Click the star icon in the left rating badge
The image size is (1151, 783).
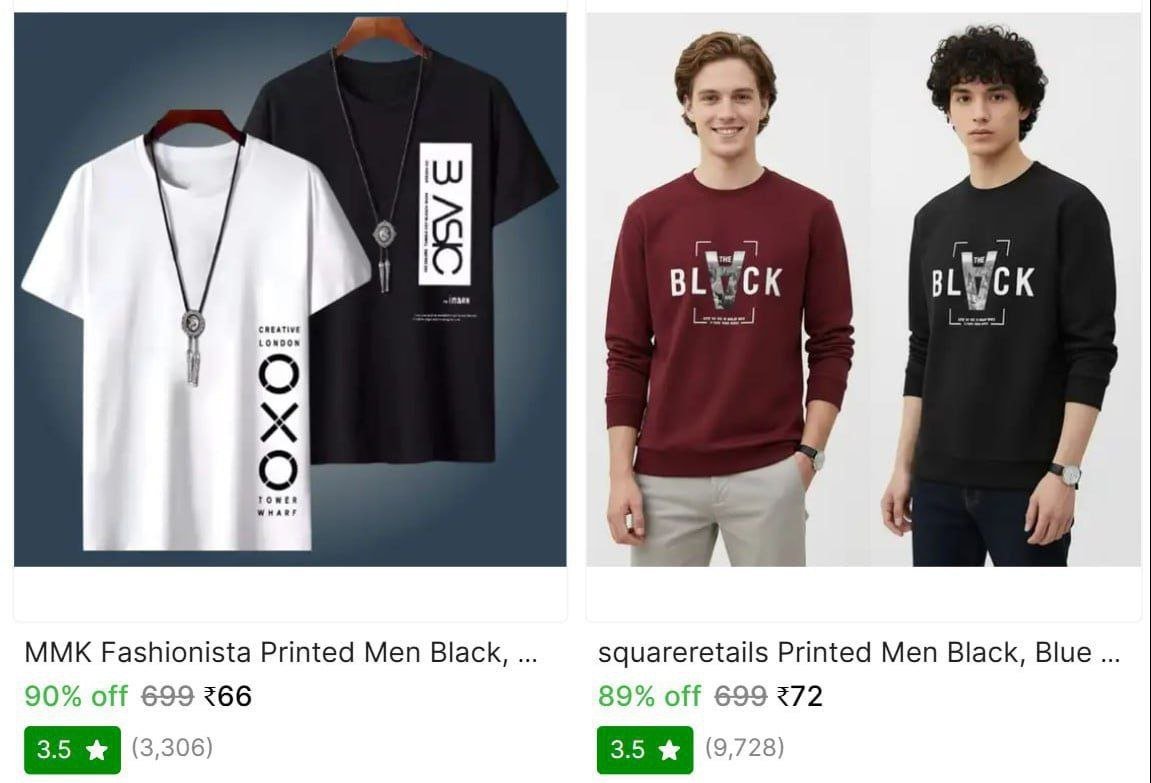tap(97, 750)
